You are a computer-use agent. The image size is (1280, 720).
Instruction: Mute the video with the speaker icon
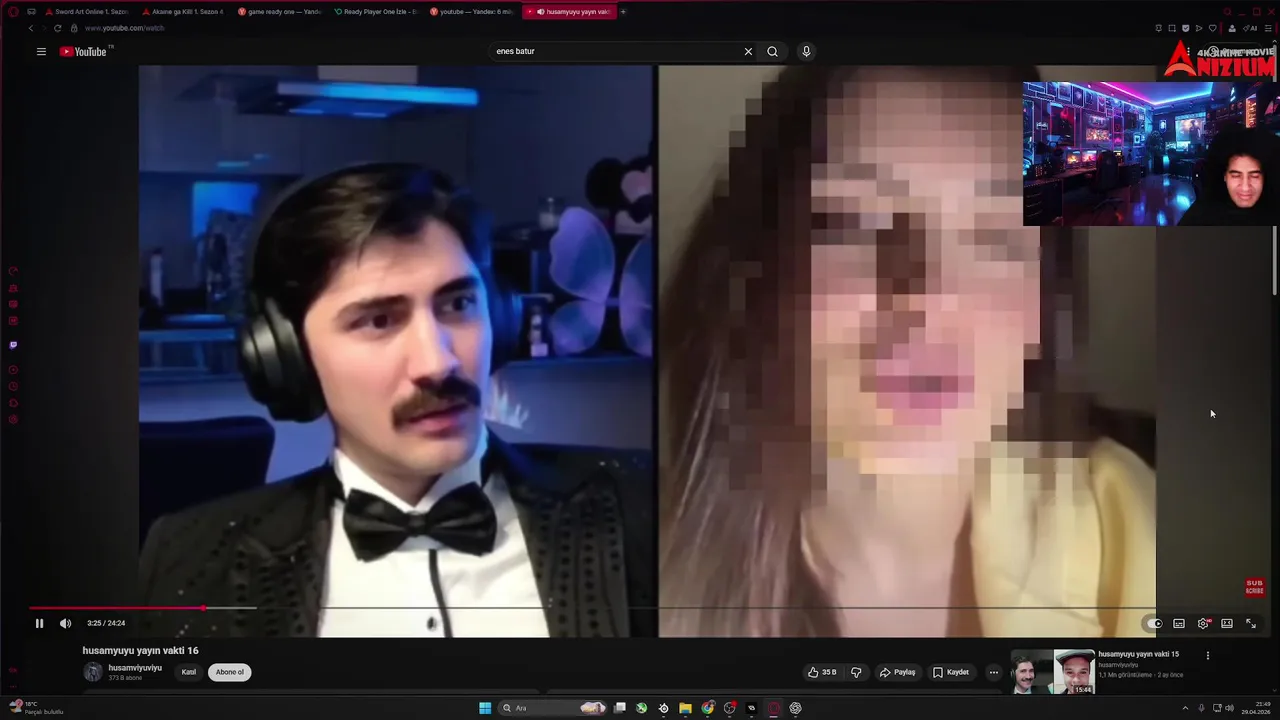tap(65, 623)
